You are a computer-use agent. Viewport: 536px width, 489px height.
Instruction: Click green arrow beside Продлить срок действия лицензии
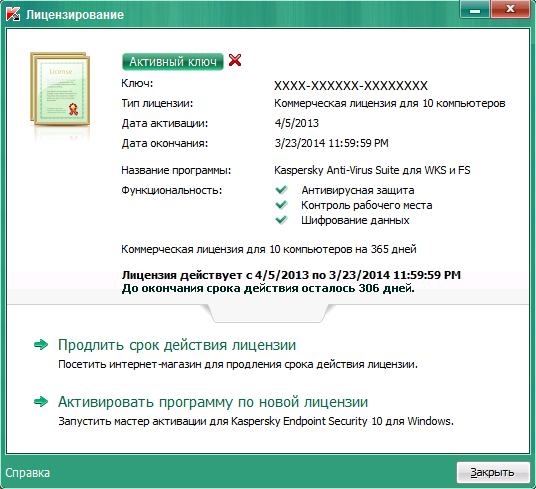(41, 344)
